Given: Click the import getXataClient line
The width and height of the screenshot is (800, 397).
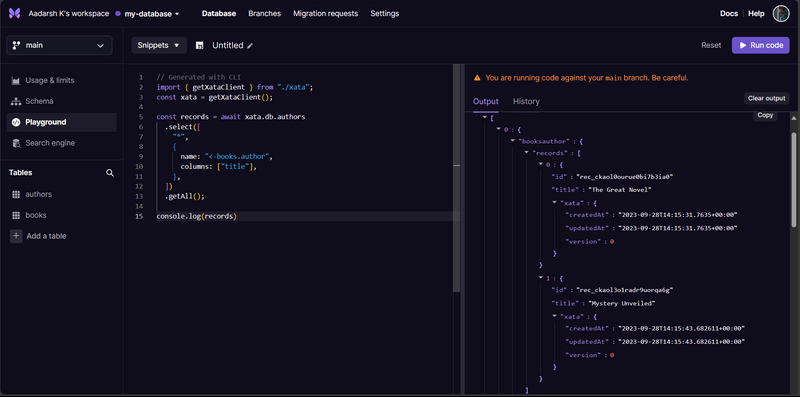Looking at the screenshot, I should tap(235, 87).
